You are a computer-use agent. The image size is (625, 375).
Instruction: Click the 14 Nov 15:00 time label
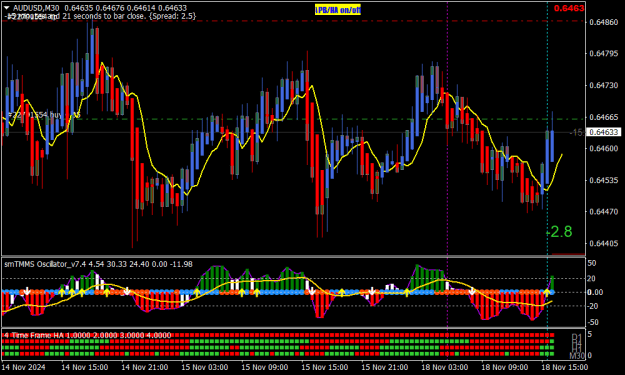tap(85, 367)
